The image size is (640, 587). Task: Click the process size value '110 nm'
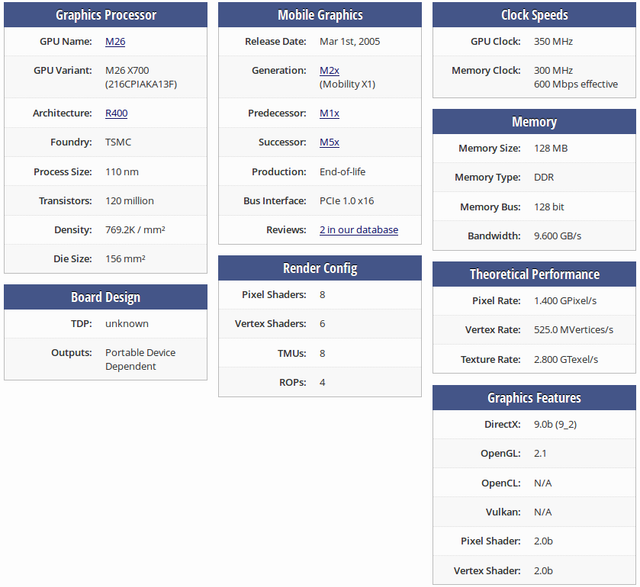[x=122, y=172]
